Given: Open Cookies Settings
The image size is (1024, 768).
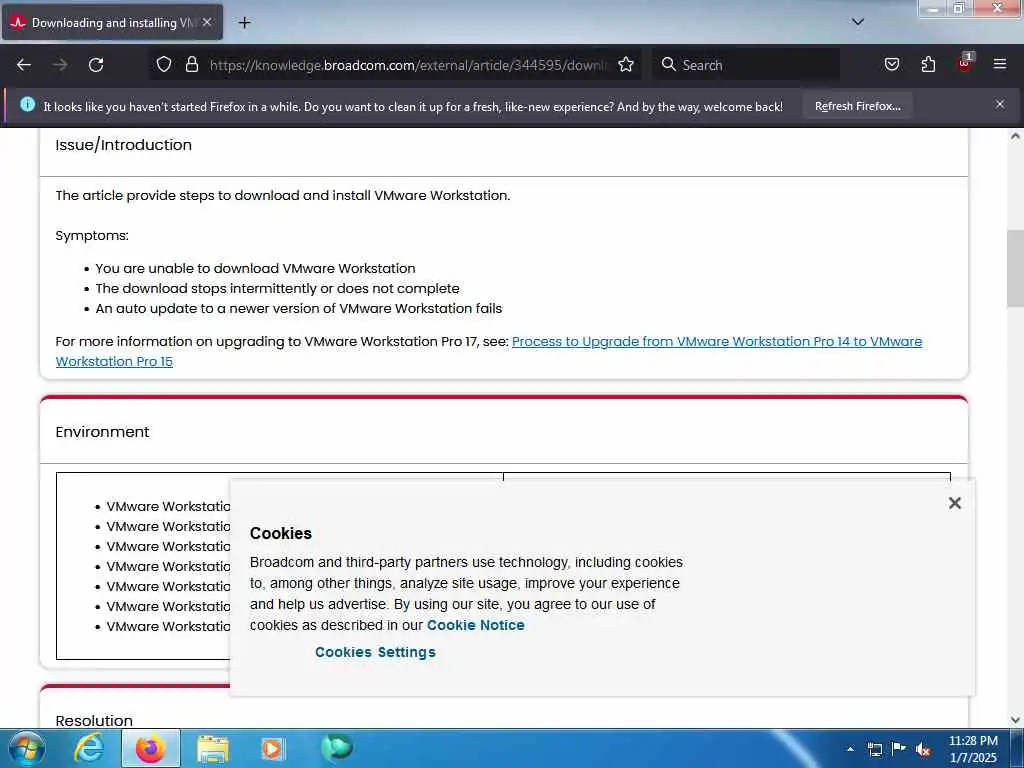Looking at the screenshot, I should pos(375,652).
